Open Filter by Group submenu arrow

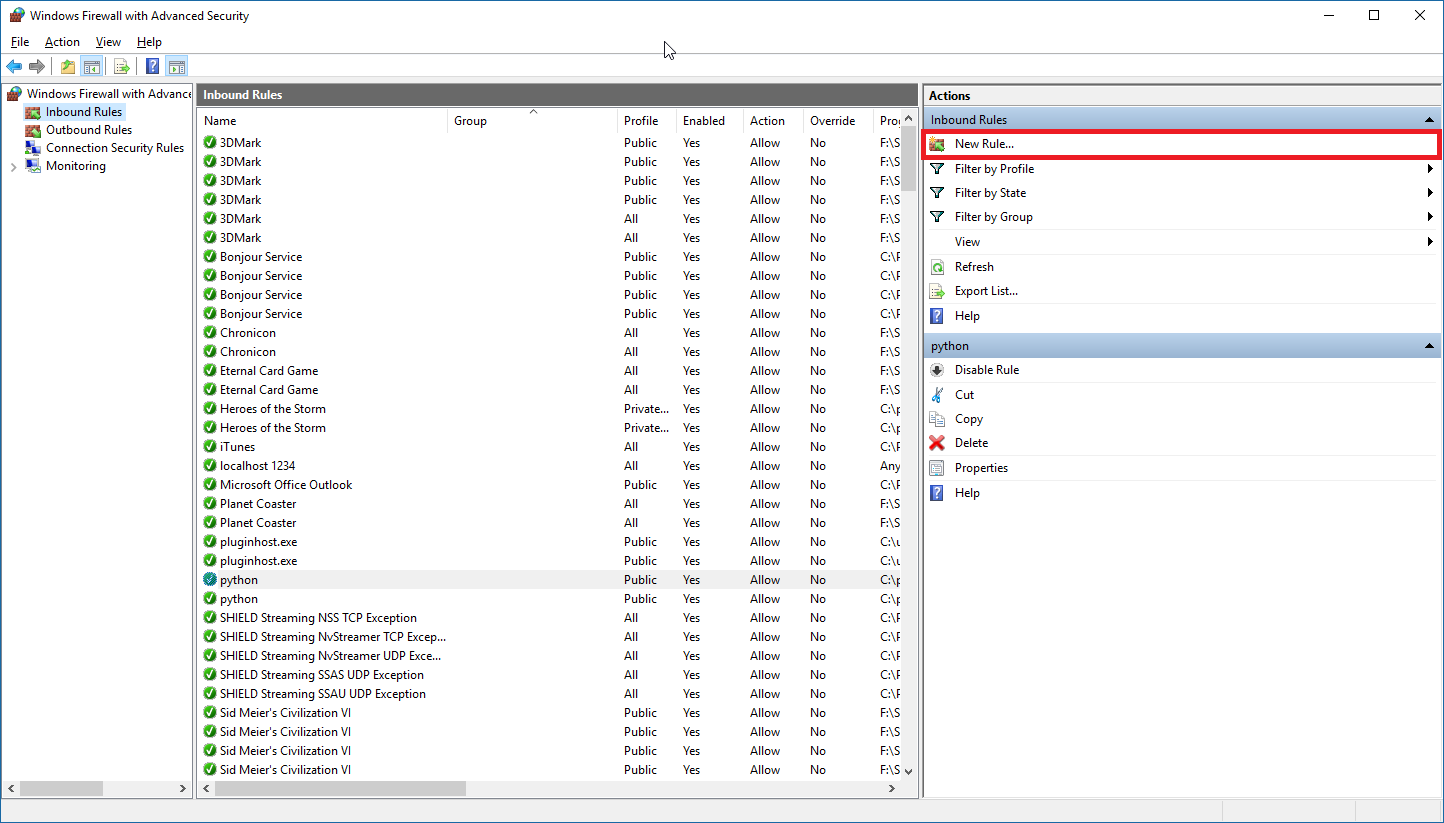tap(1431, 217)
